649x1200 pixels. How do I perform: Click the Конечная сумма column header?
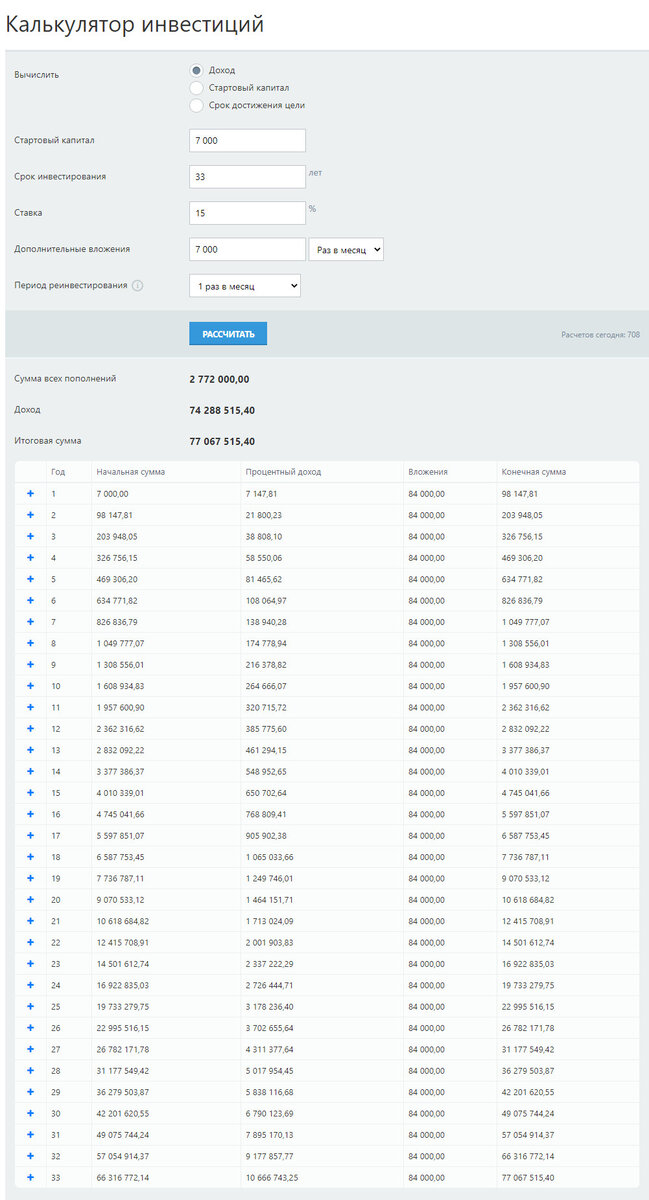[534, 472]
